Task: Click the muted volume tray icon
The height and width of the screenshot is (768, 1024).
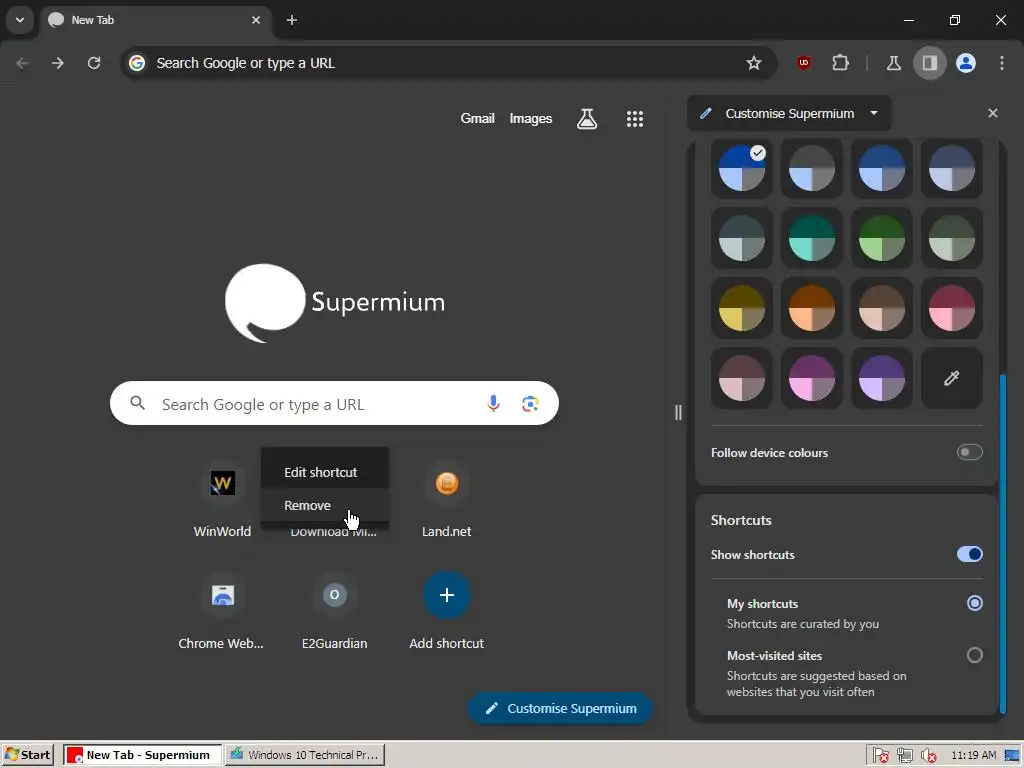Action: (x=928, y=755)
